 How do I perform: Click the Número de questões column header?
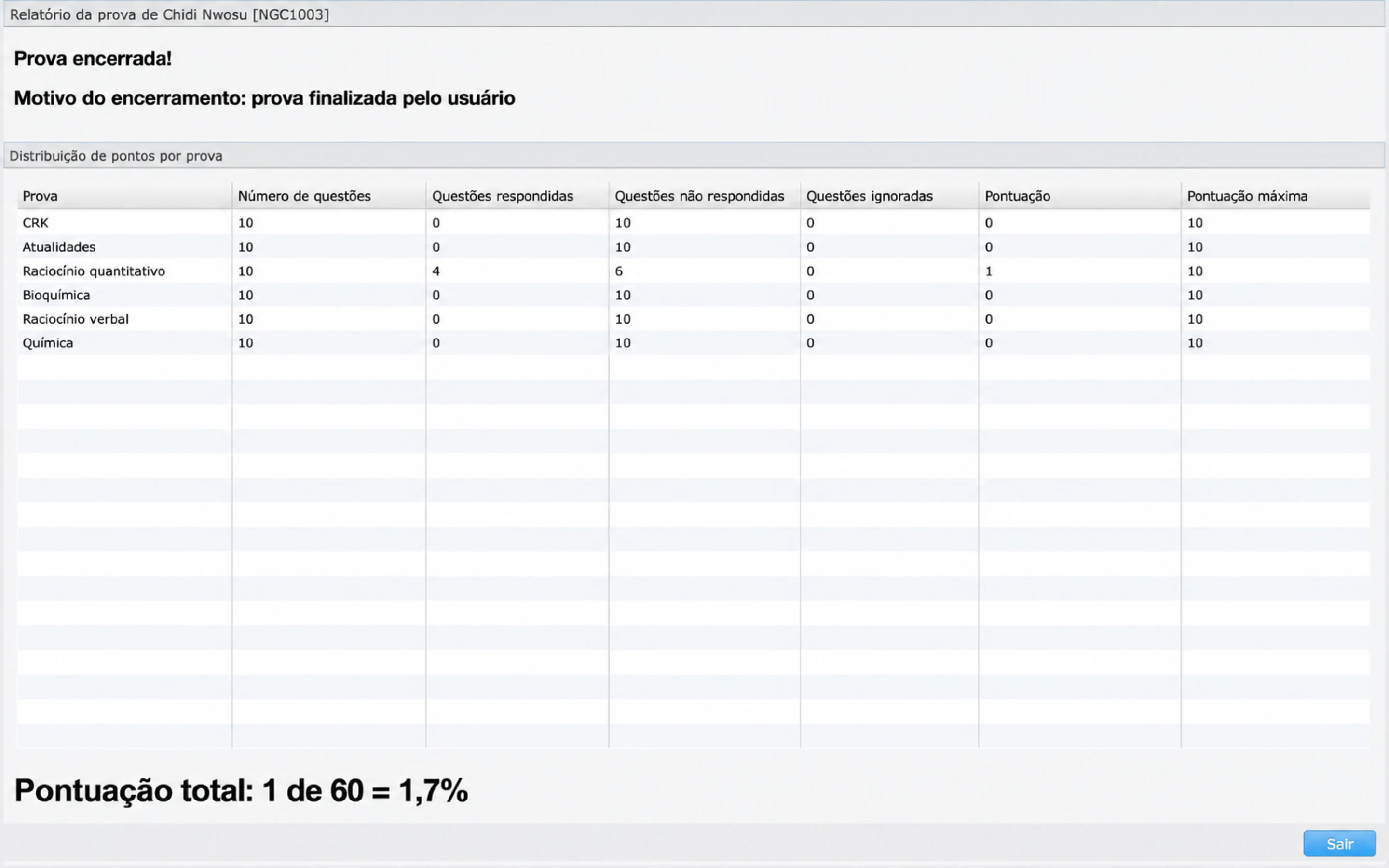329,196
